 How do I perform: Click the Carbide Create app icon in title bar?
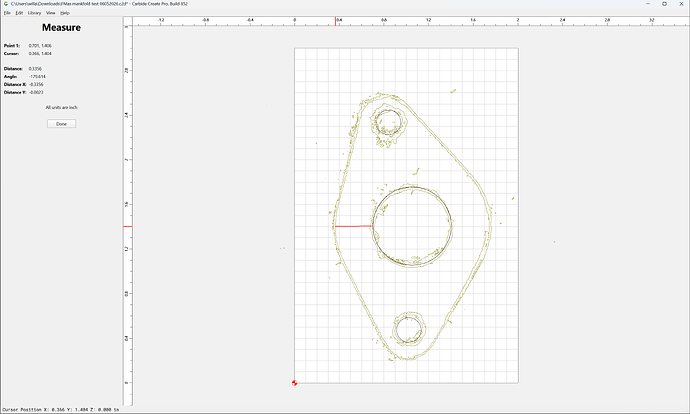(x=5, y=4)
